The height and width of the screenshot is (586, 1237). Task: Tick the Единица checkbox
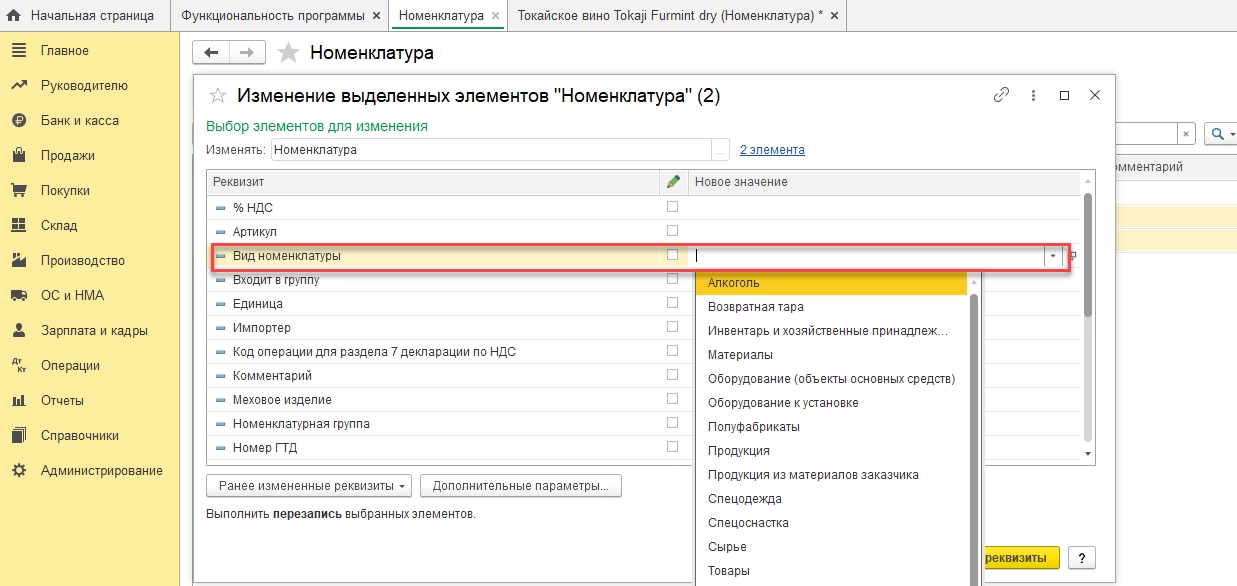pos(672,303)
